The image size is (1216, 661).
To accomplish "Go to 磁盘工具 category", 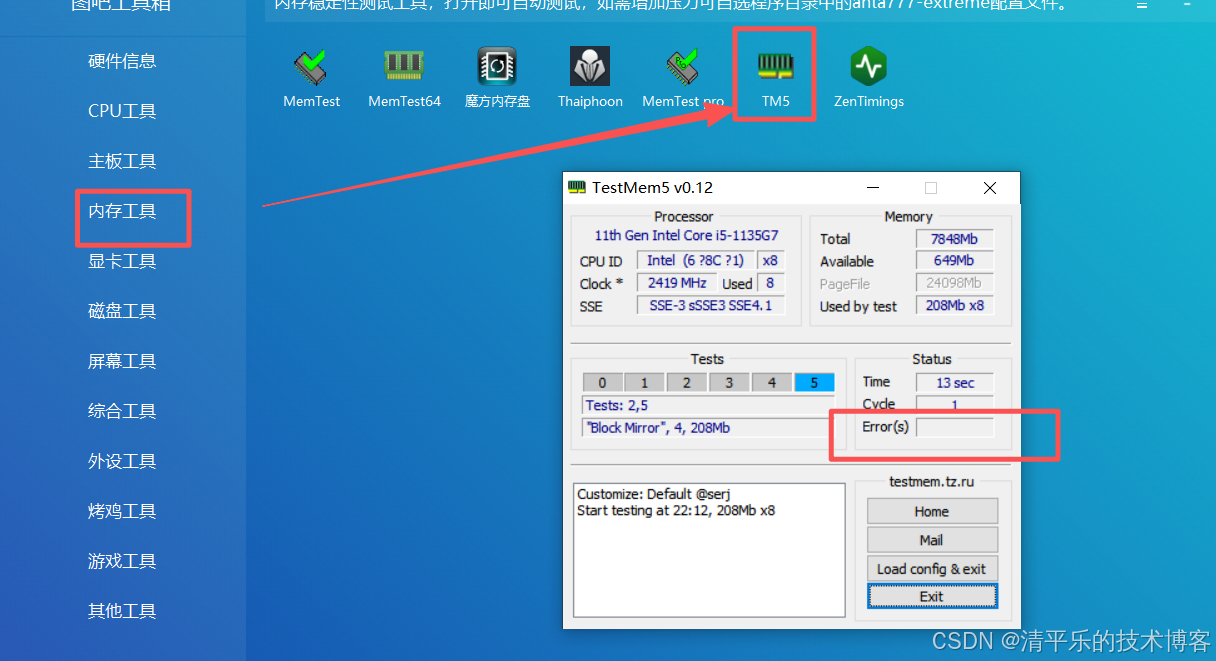I will tap(122, 311).
